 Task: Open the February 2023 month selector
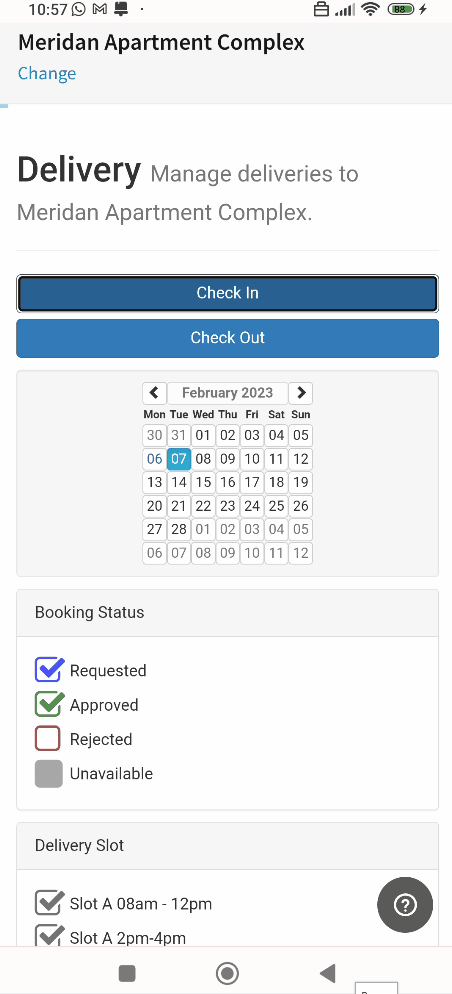[x=228, y=393]
